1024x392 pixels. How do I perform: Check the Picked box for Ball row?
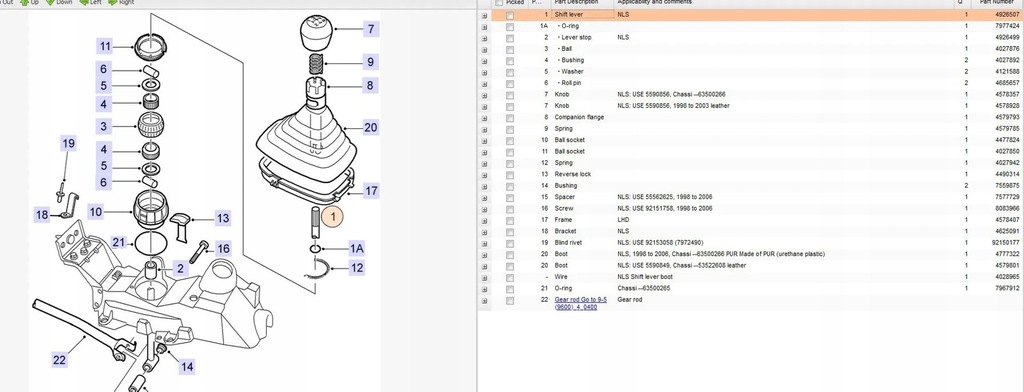point(510,49)
